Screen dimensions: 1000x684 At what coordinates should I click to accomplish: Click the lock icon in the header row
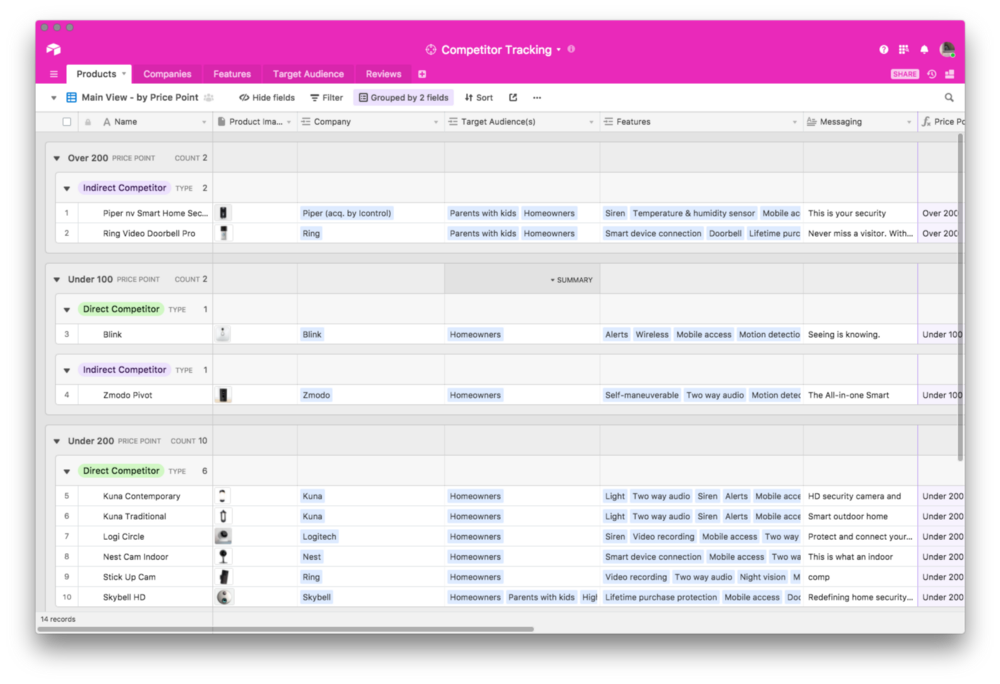(88, 122)
